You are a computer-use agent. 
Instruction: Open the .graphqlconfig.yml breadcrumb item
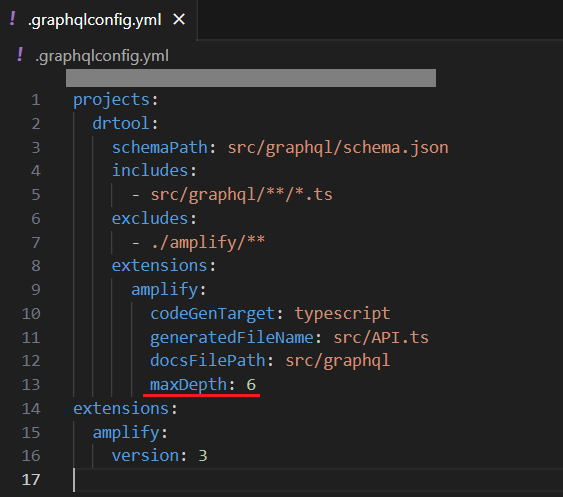pyautogui.click(x=102, y=56)
